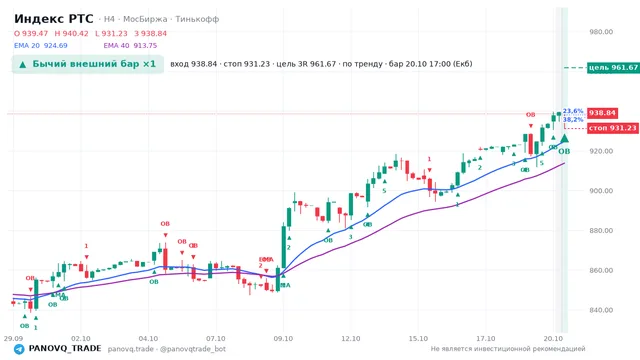Viewport: 640px width, 360px height.
Task: Click the green цель 961.67 price tag
Action: click(613, 67)
